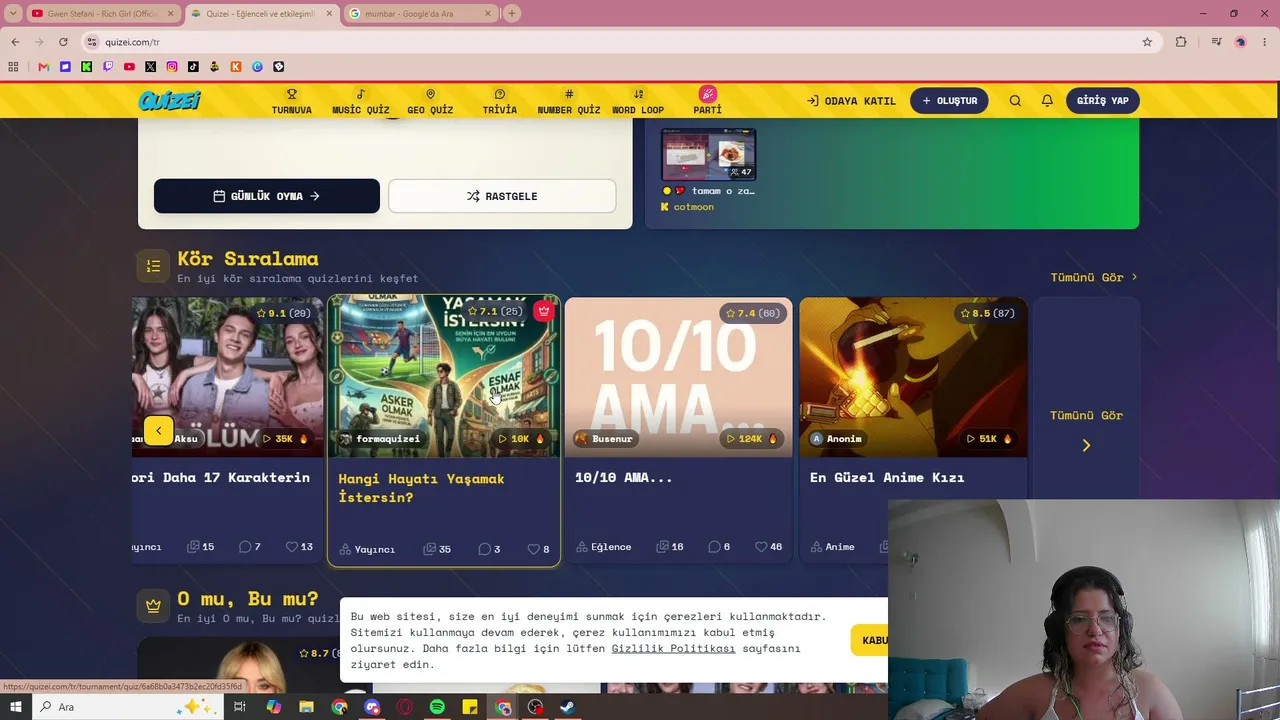Screen dimensions: 1280x720
Task: Click the Eğlence category tag
Action: click(603, 547)
